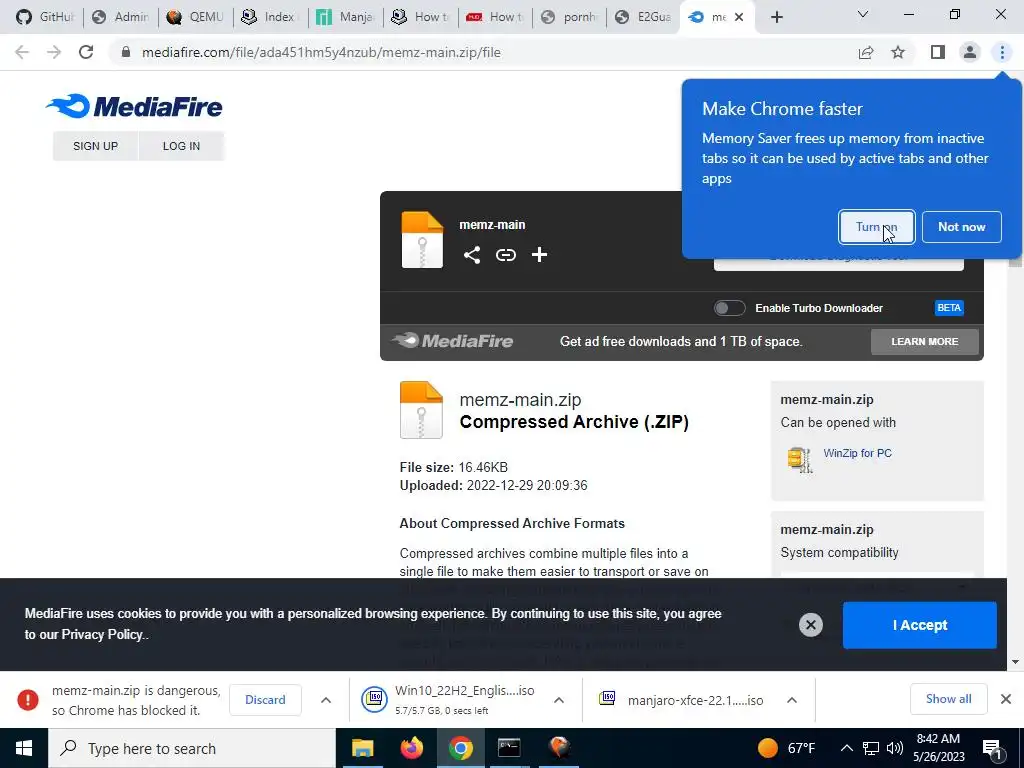
Task: Open the terminal icon in the taskbar
Action: [x=509, y=748]
